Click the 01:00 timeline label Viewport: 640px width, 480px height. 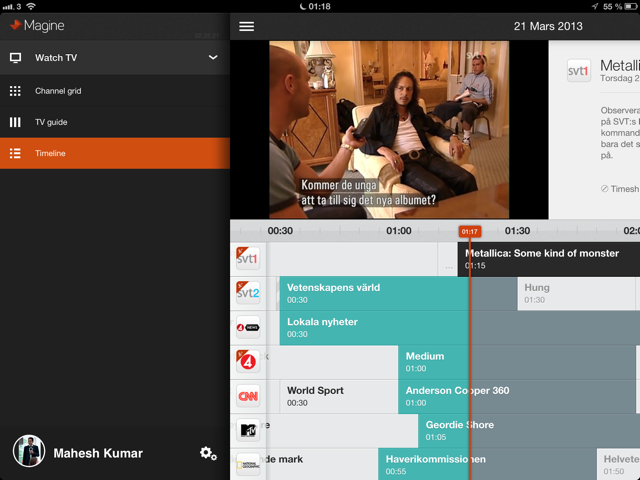point(399,231)
